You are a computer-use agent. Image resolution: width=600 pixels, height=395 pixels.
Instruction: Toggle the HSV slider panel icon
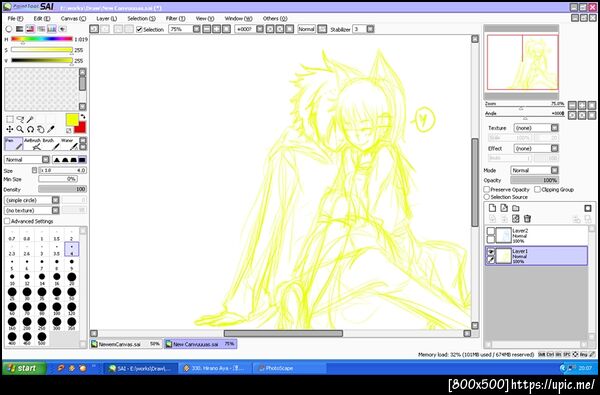click(30, 29)
